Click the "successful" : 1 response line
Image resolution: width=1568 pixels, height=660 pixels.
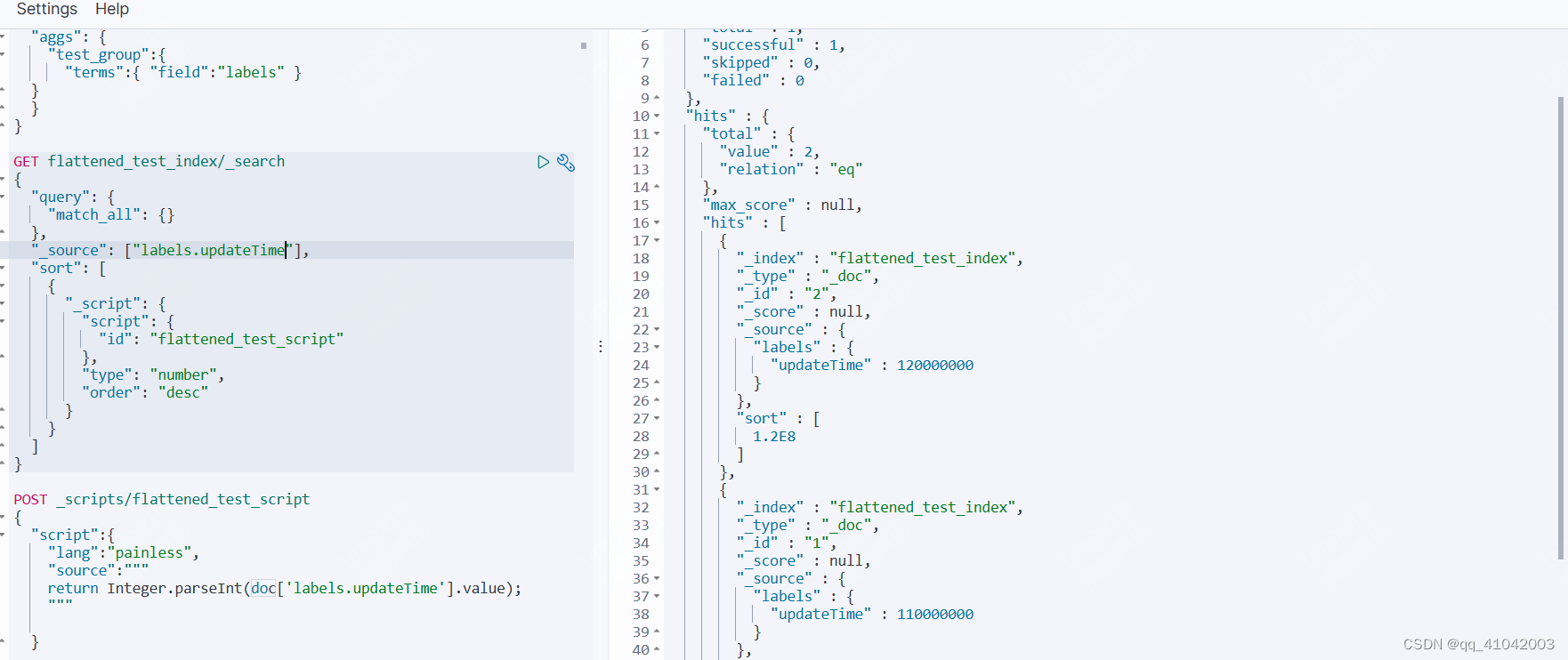773,44
